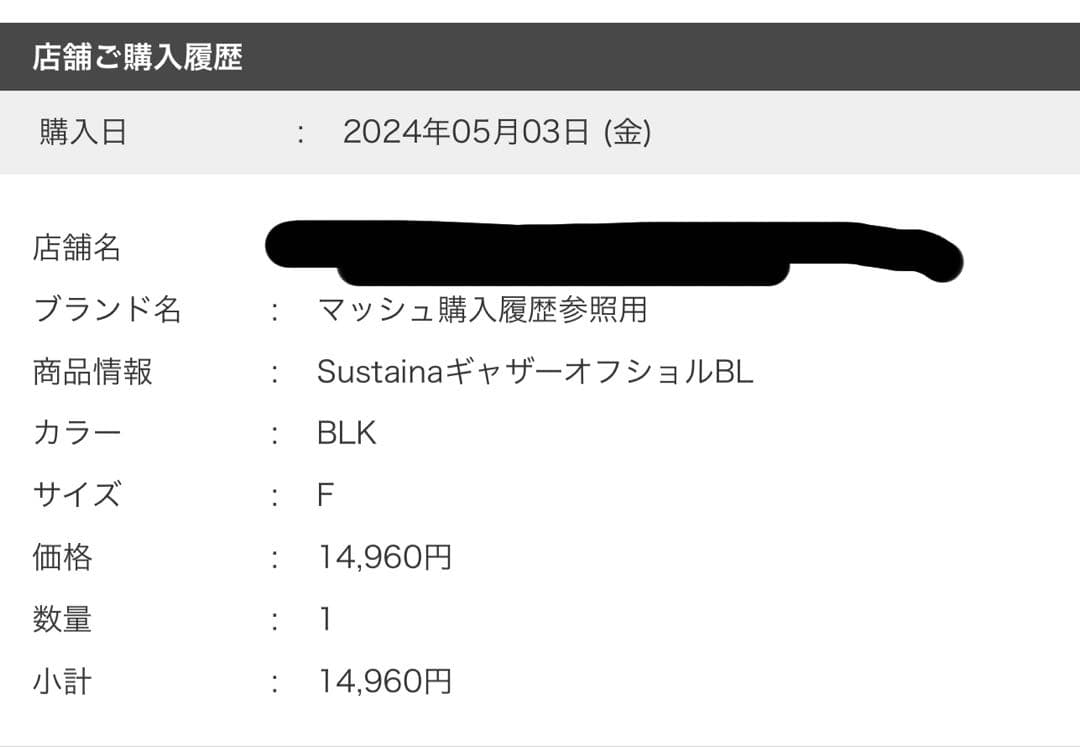The height and width of the screenshot is (747, 1080).
Task: Click the 数量 label
Action: (x=62, y=618)
